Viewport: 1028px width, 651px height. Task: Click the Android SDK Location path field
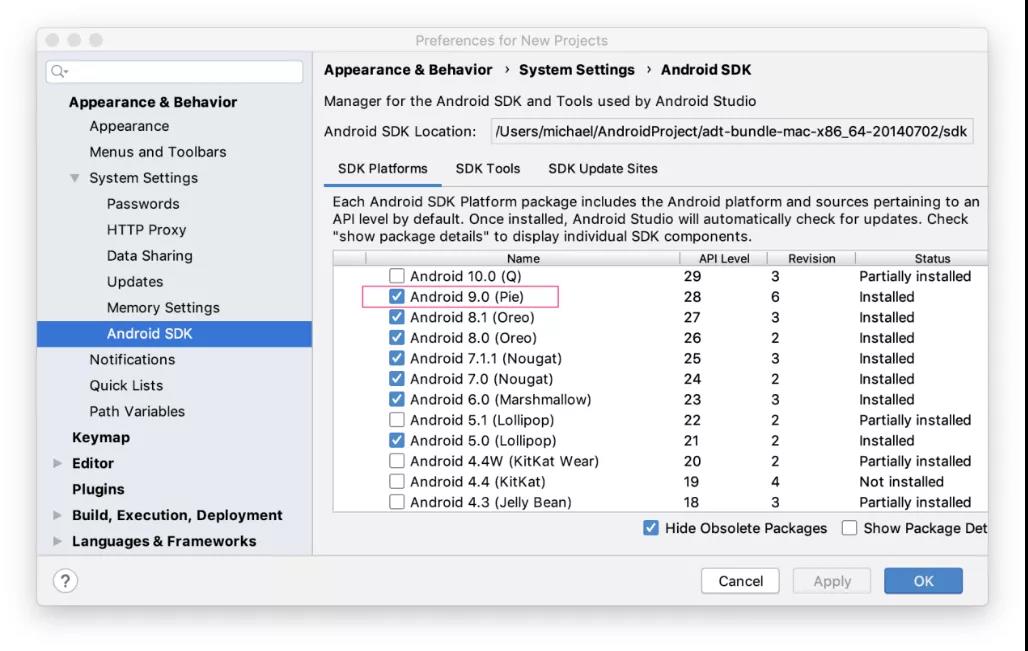click(x=732, y=131)
